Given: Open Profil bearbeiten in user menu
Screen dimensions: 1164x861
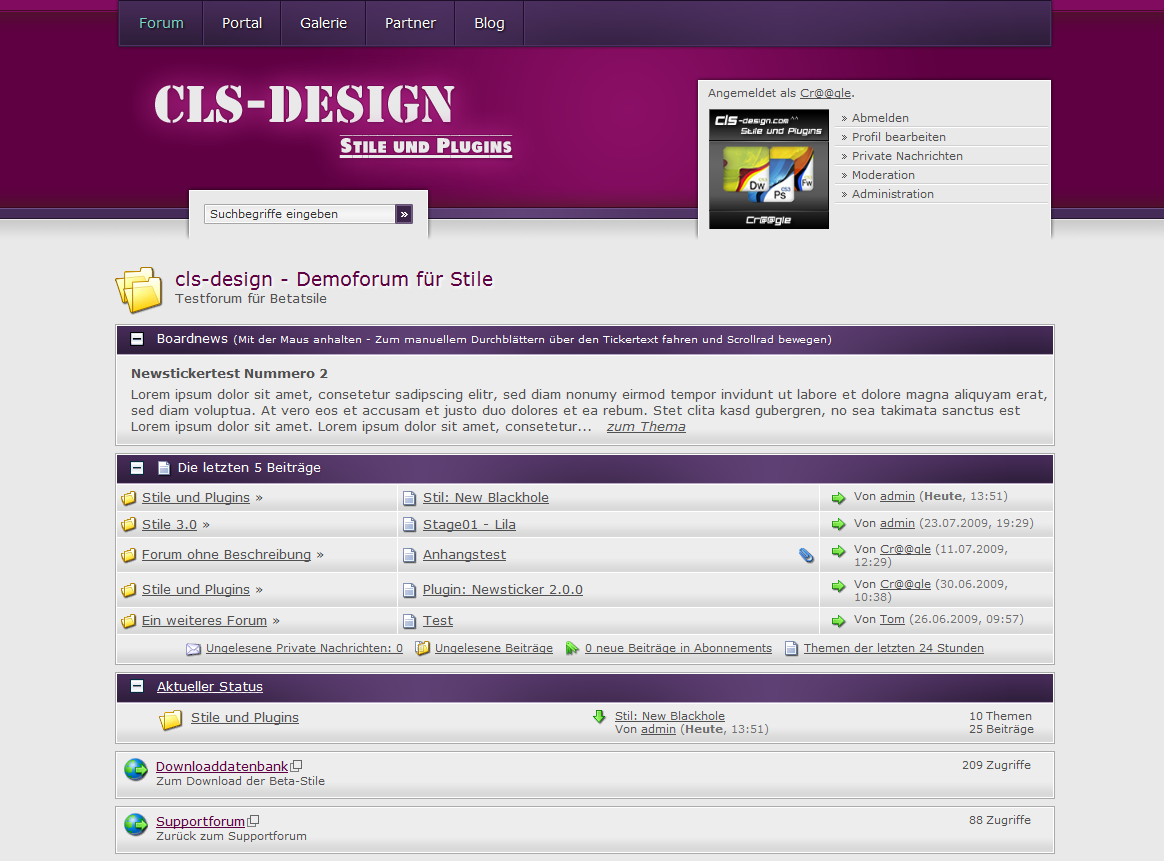Looking at the screenshot, I should [x=898, y=137].
